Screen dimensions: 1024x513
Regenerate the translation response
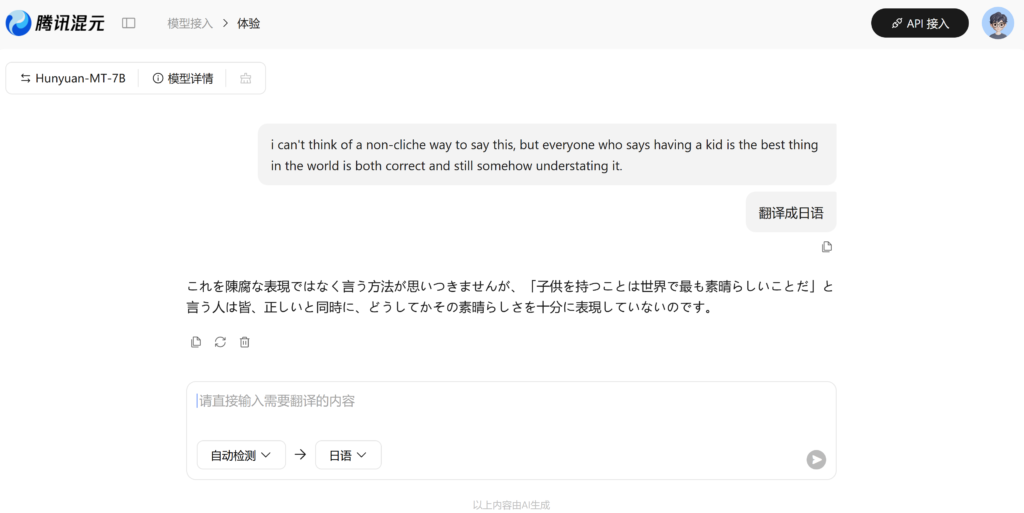tap(220, 342)
